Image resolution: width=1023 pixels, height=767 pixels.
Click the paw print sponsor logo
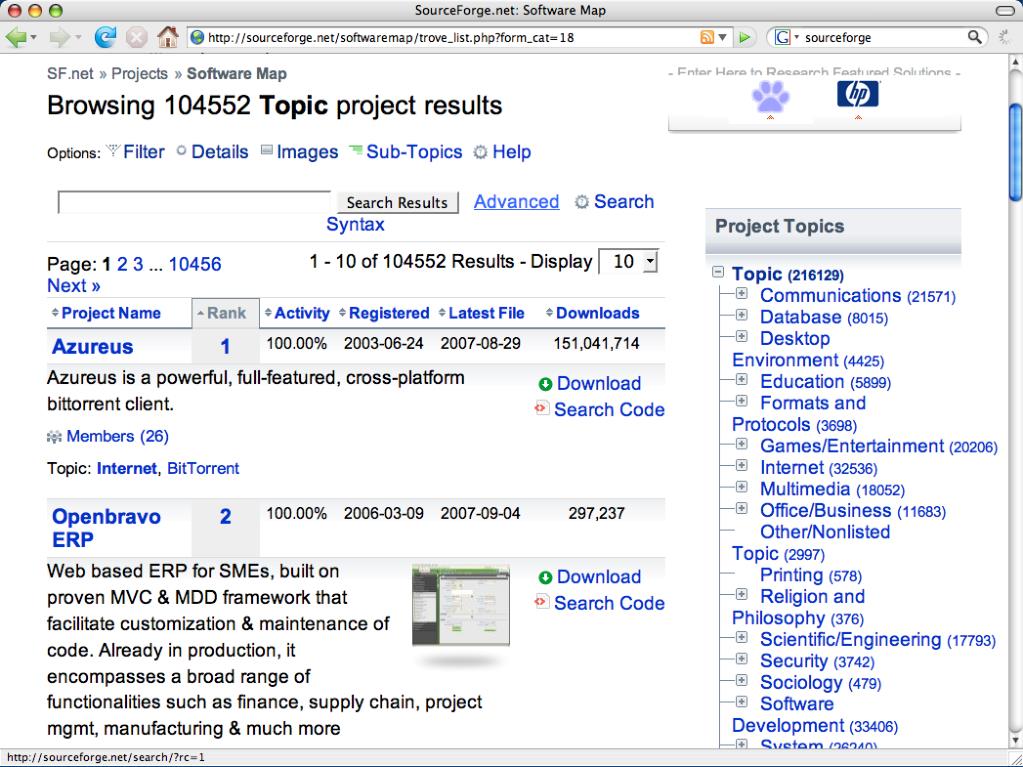(770, 96)
